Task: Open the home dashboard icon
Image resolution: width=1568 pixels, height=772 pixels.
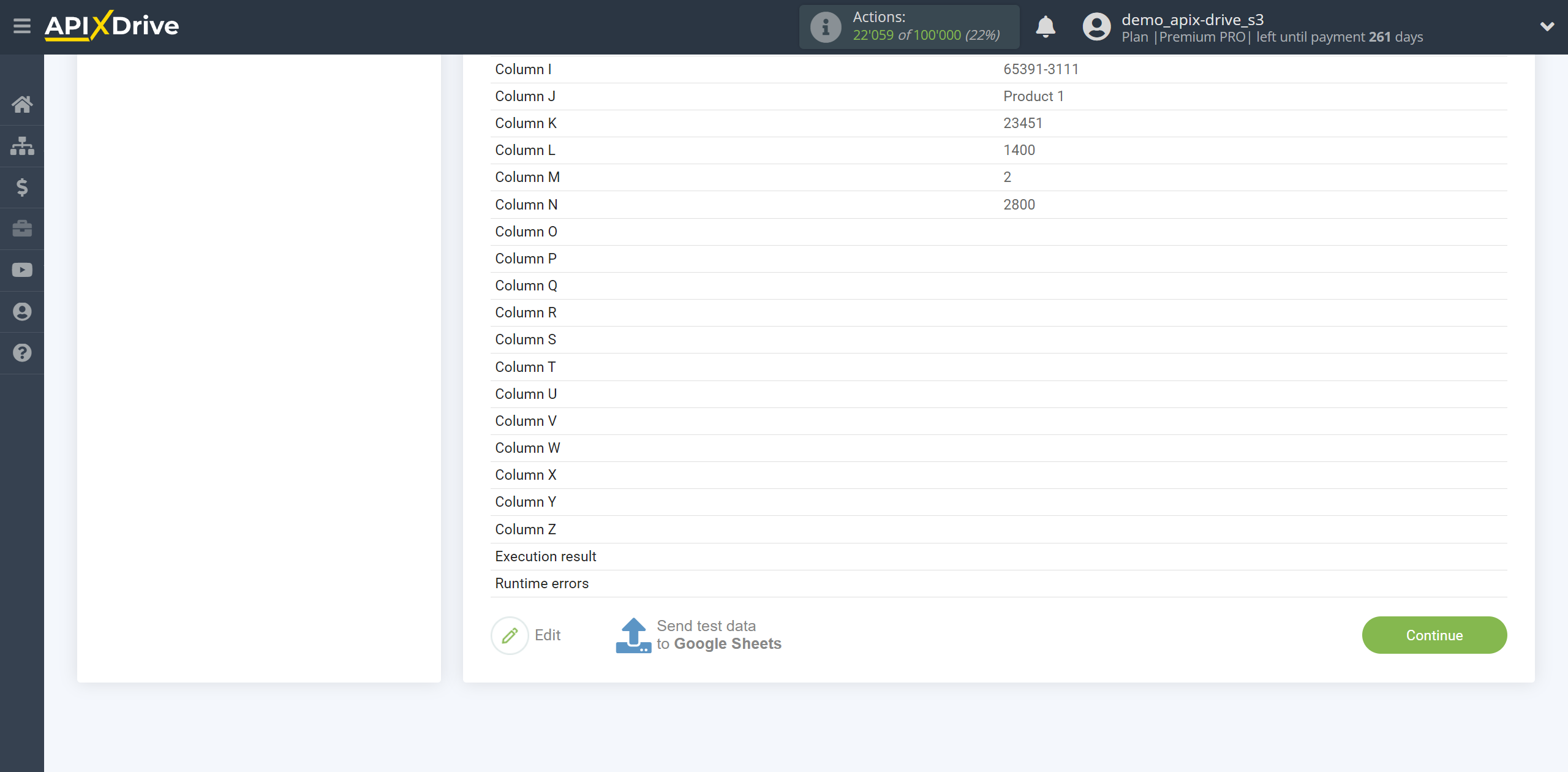Action: pyautogui.click(x=22, y=105)
